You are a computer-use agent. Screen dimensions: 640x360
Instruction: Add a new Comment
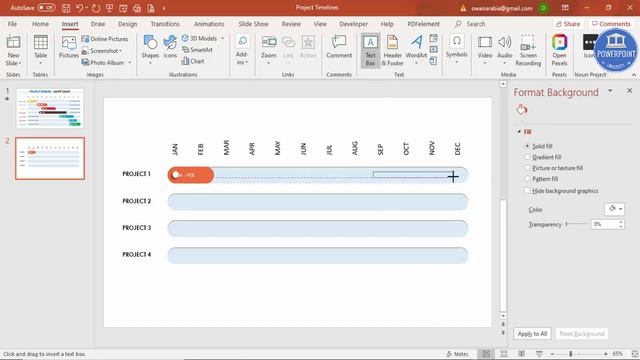339,47
